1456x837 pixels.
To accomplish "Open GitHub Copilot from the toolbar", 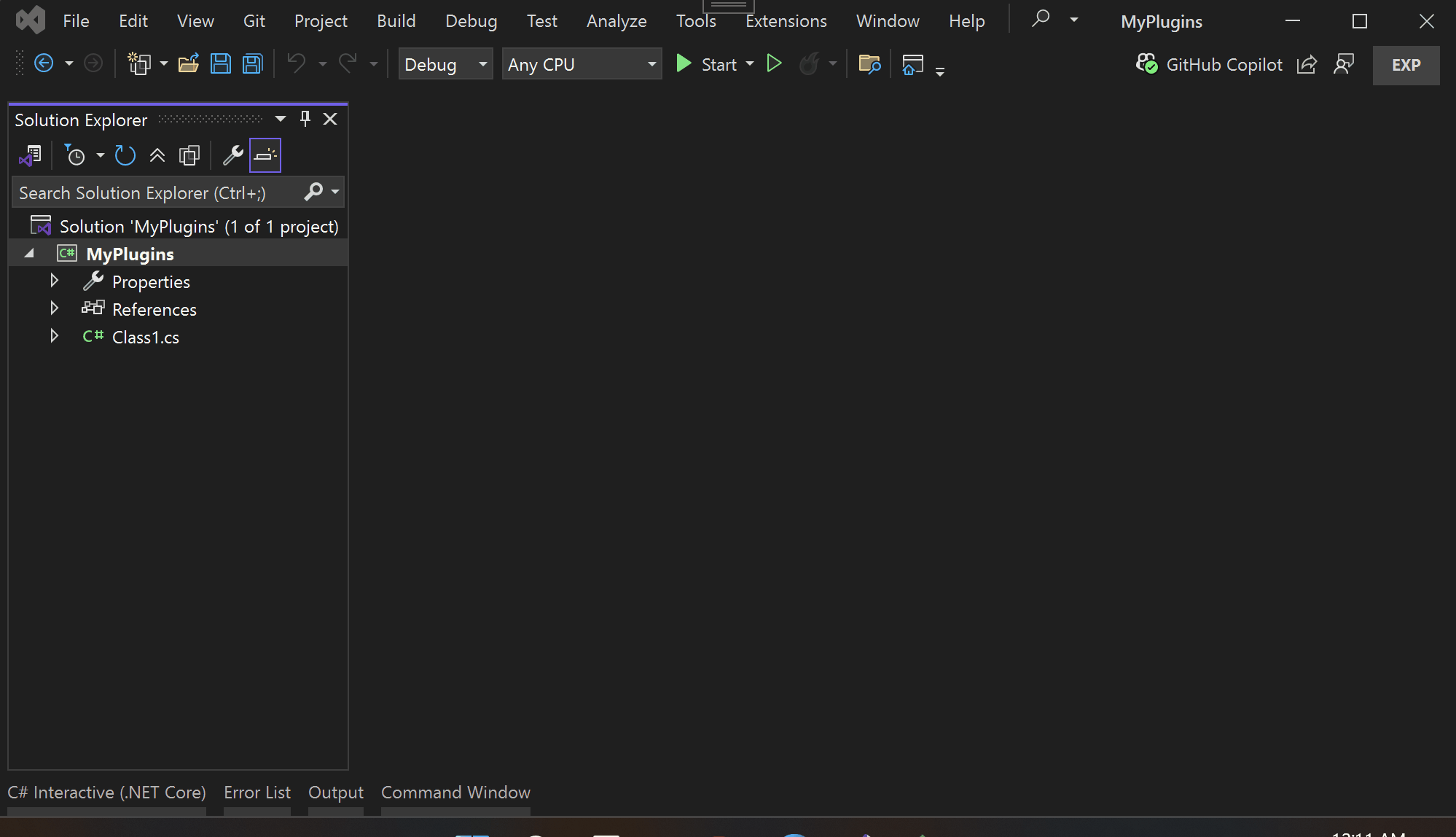I will coord(1208,64).
